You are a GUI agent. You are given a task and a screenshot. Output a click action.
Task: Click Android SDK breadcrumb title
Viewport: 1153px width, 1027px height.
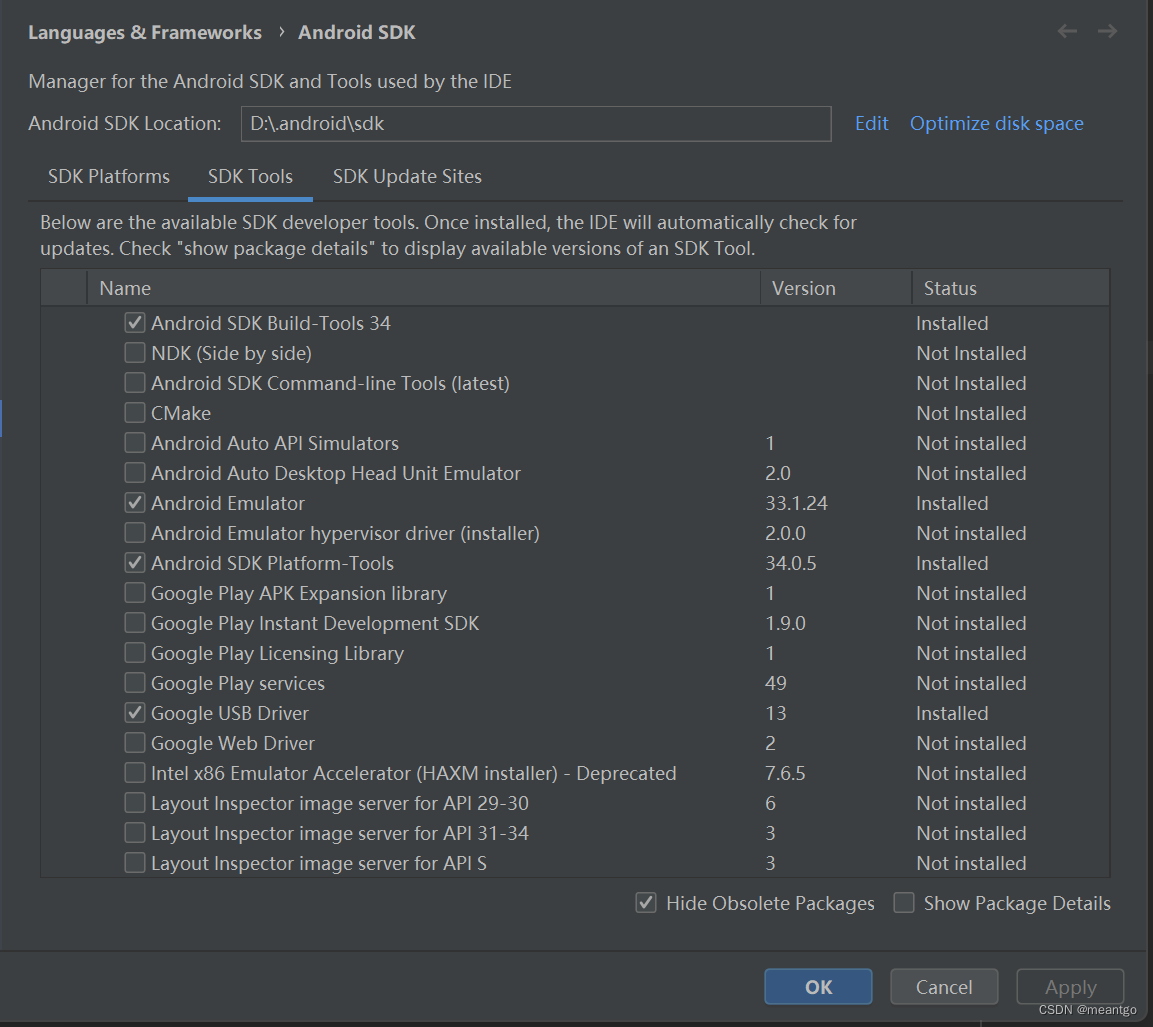tap(357, 32)
